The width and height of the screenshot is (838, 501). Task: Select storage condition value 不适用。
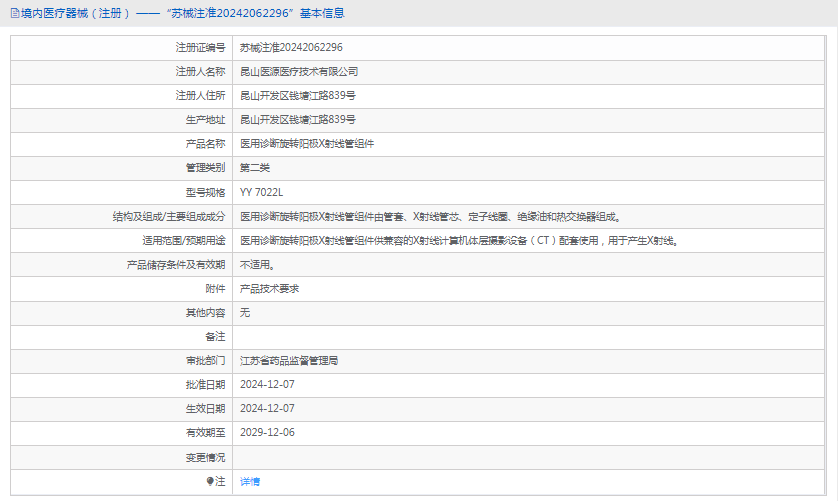[258, 265]
